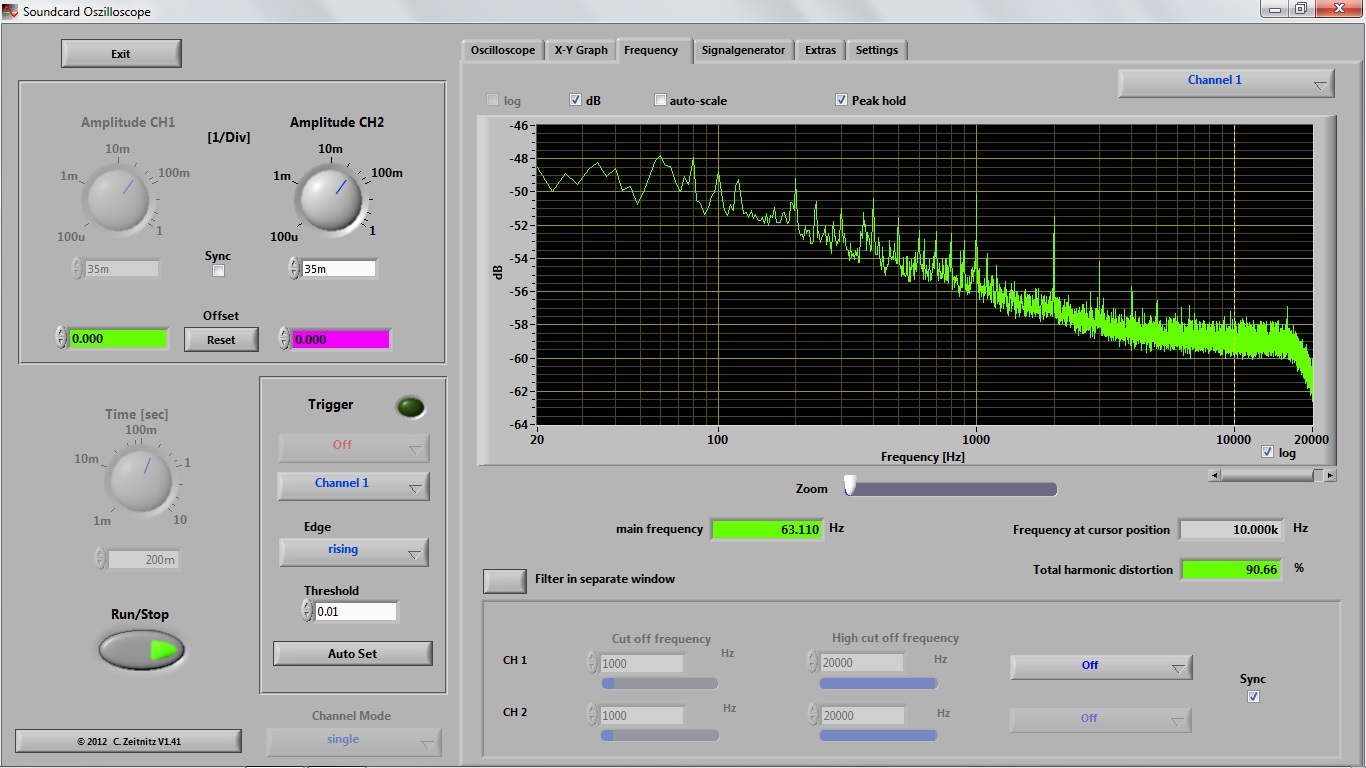Open the Signalgenerator tab
The width and height of the screenshot is (1366, 768).
[x=743, y=50]
